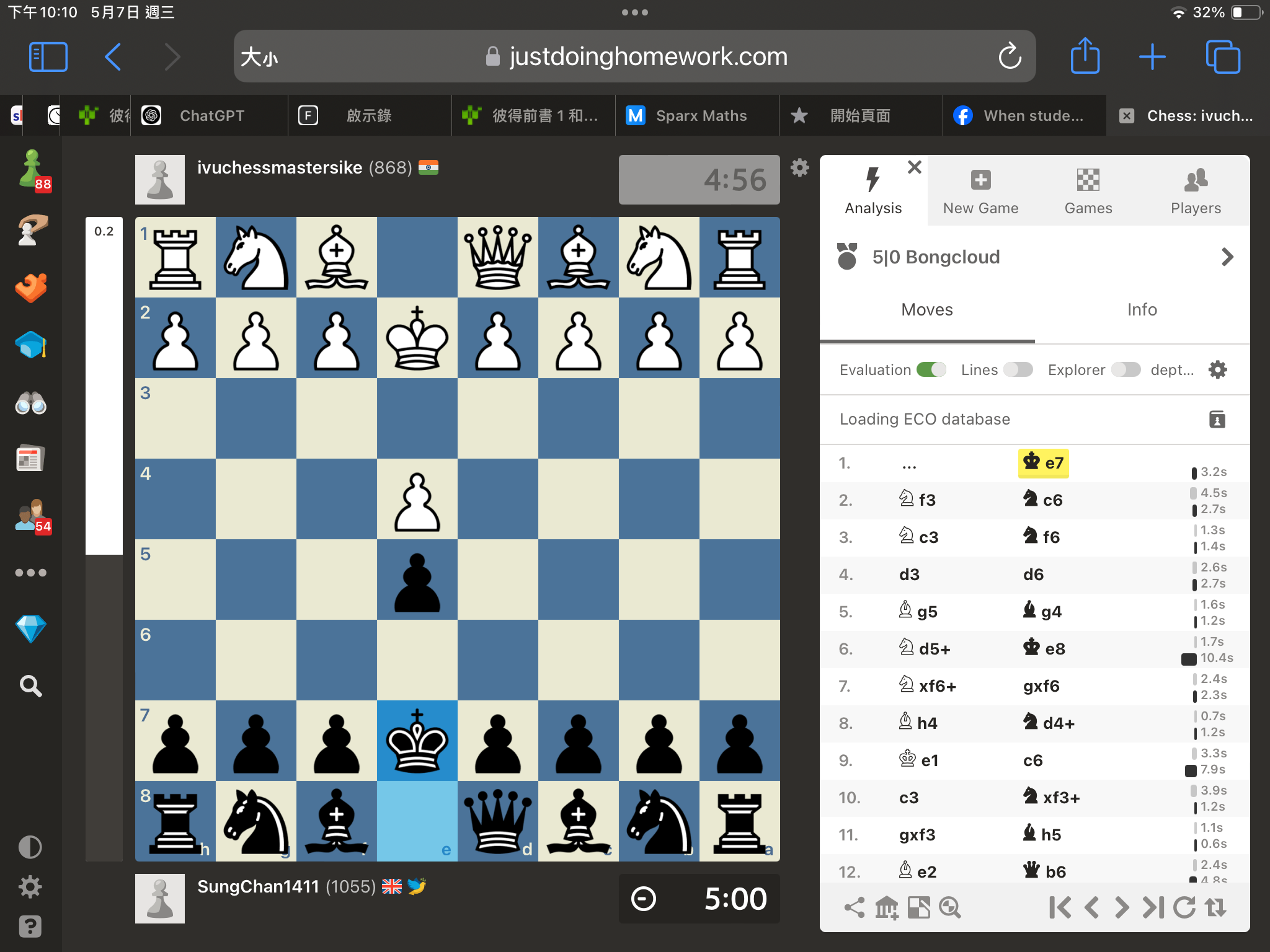
Task: Open the analysis display settings gear menu
Action: [x=1217, y=369]
